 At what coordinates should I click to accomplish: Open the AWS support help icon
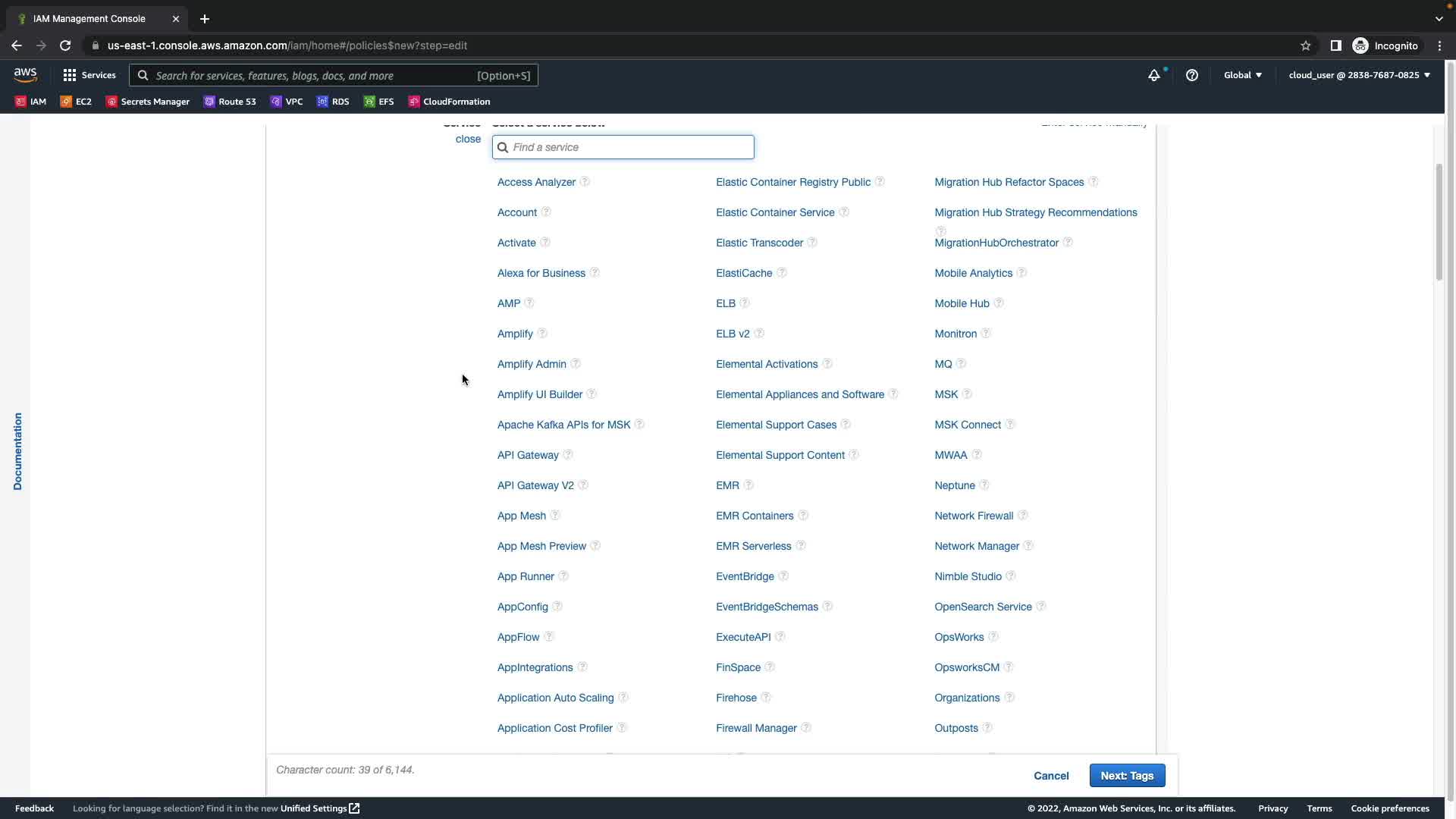coord(1191,75)
